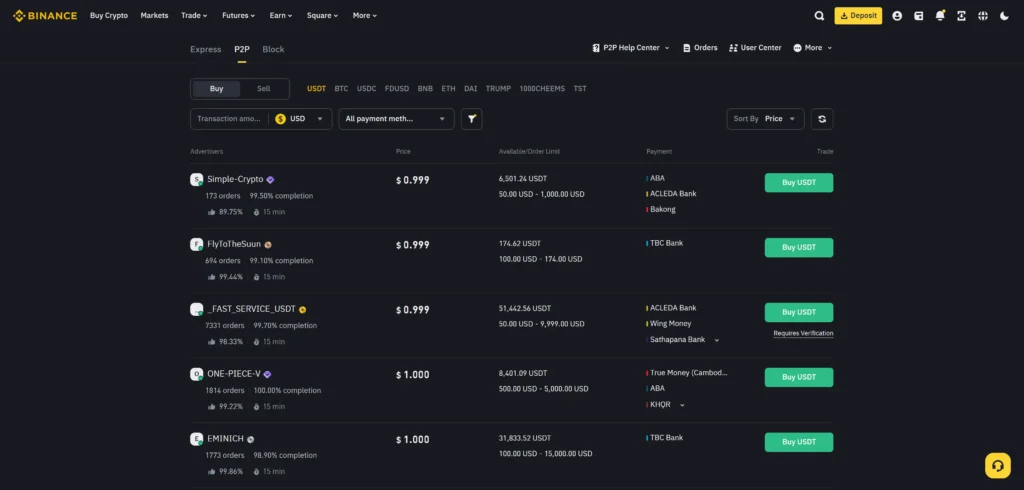The width and height of the screenshot is (1024, 490).
Task: Click EMINICH advertiser avatar
Action: click(197, 439)
